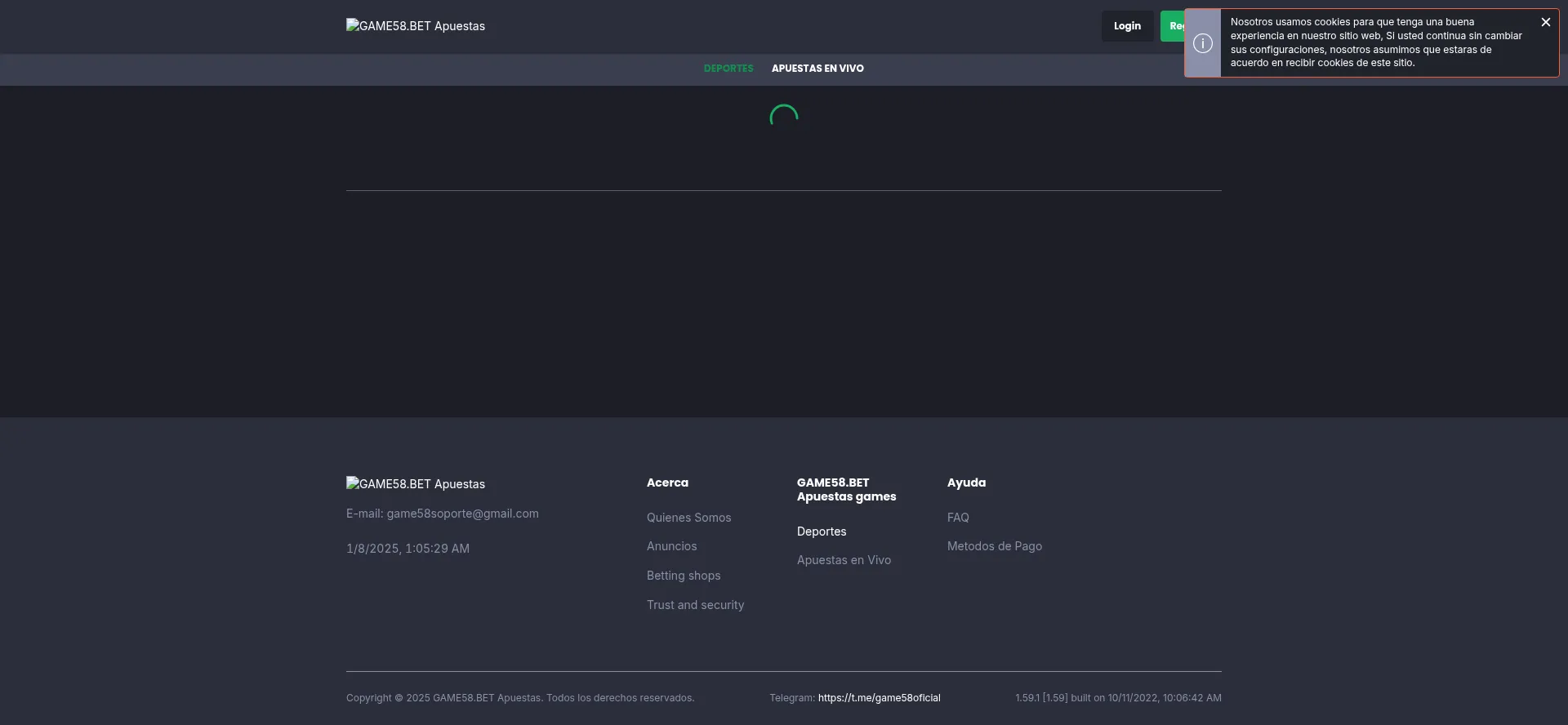This screenshot has width=1568, height=725.
Task: Open Quienes Somos footer link
Action: 688,518
